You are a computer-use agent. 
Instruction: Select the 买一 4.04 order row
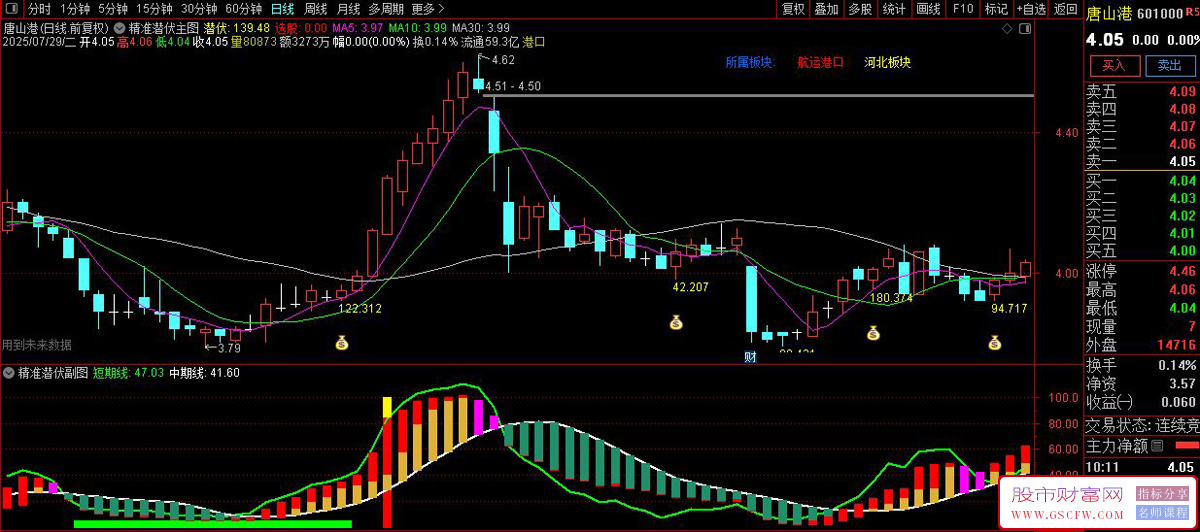tap(1141, 181)
